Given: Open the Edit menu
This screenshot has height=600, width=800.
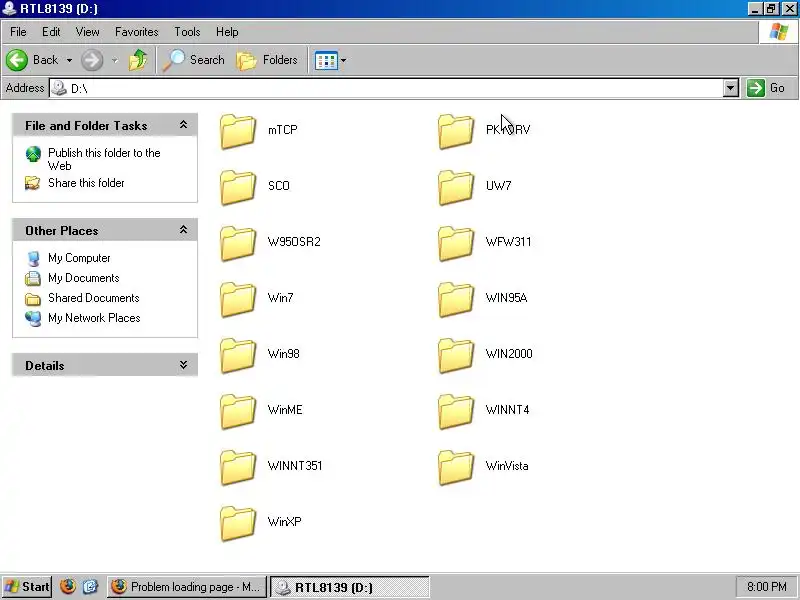Looking at the screenshot, I should click(x=51, y=32).
